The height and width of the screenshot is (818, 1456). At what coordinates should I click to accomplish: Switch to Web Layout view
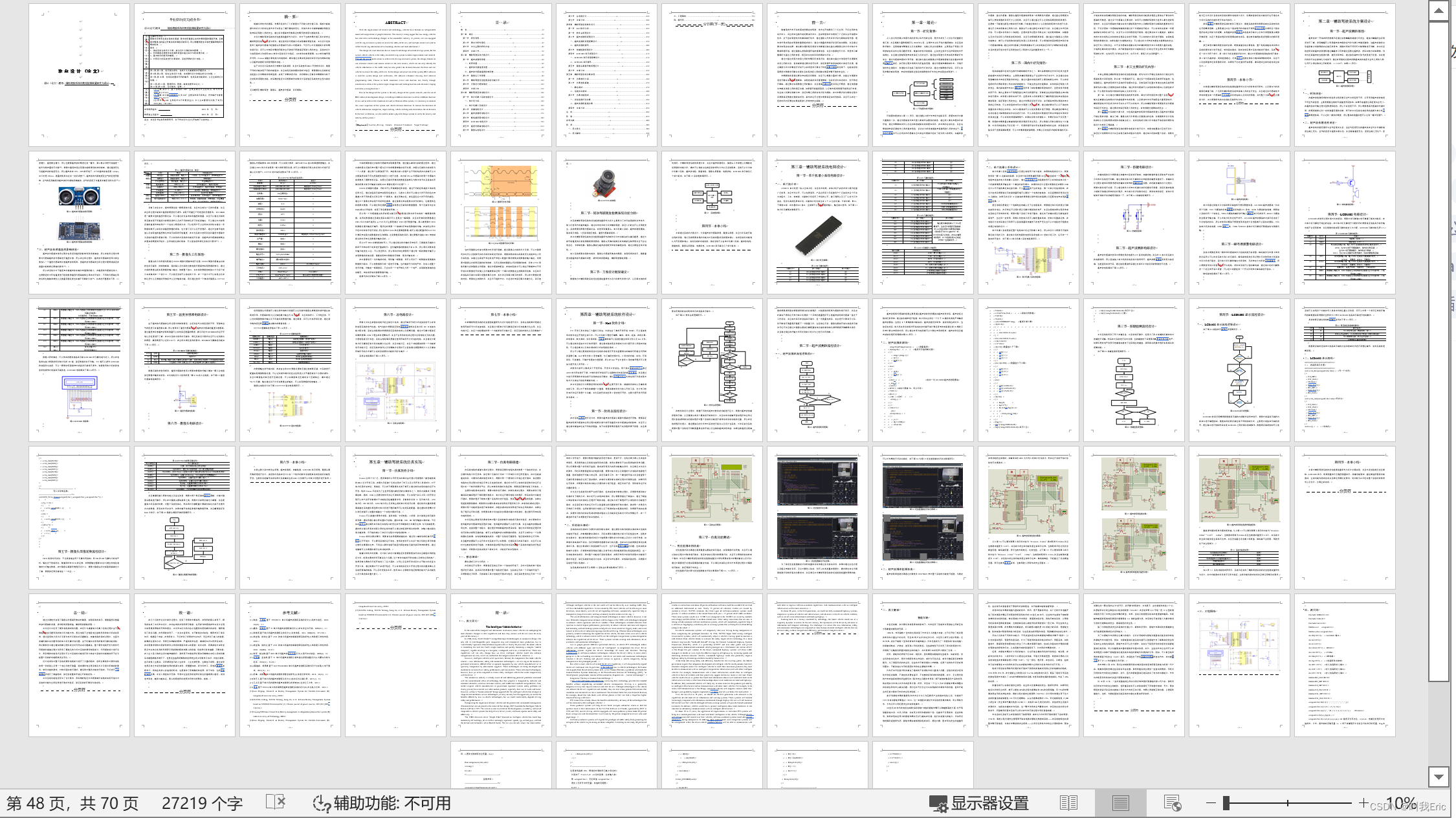(x=1173, y=803)
